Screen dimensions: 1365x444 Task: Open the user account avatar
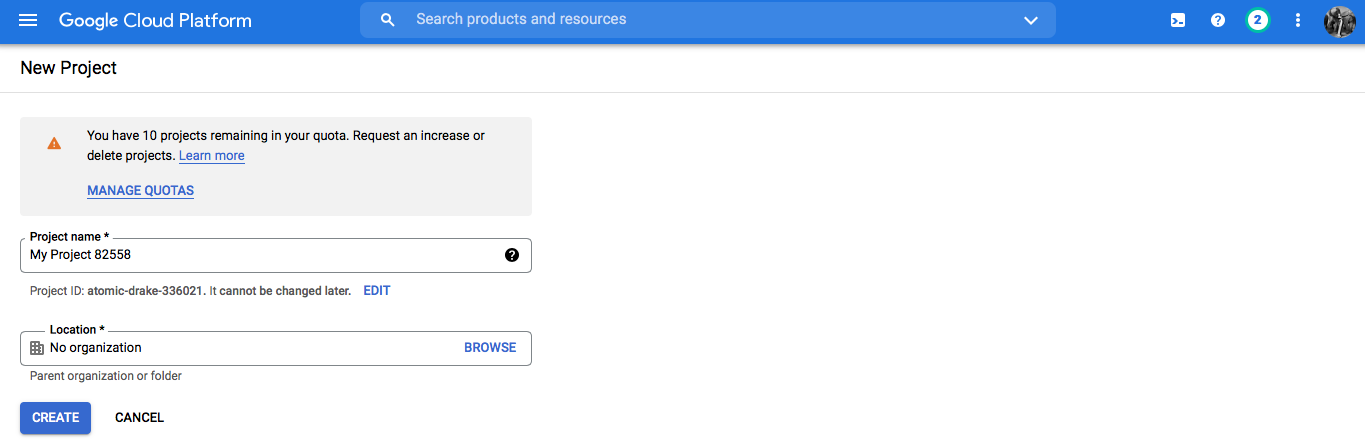1339,20
